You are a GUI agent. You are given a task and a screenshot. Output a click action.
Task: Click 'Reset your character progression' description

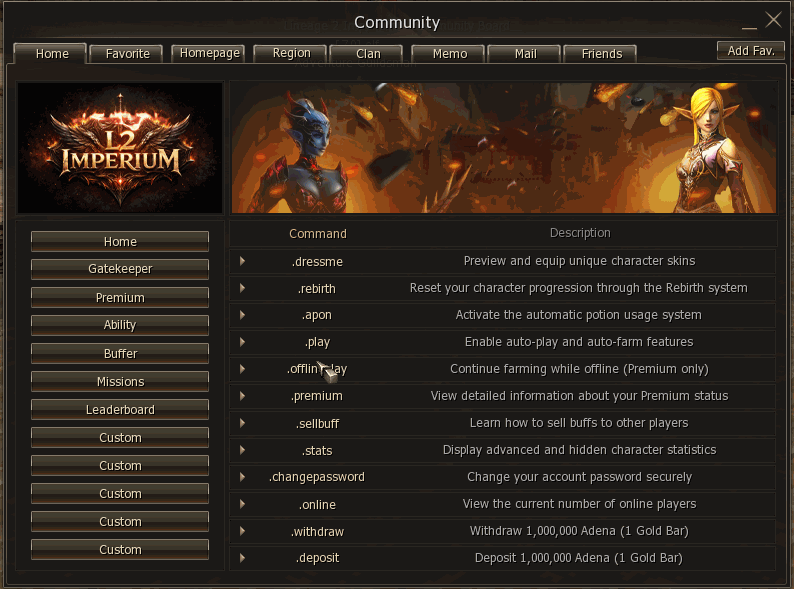tap(578, 288)
